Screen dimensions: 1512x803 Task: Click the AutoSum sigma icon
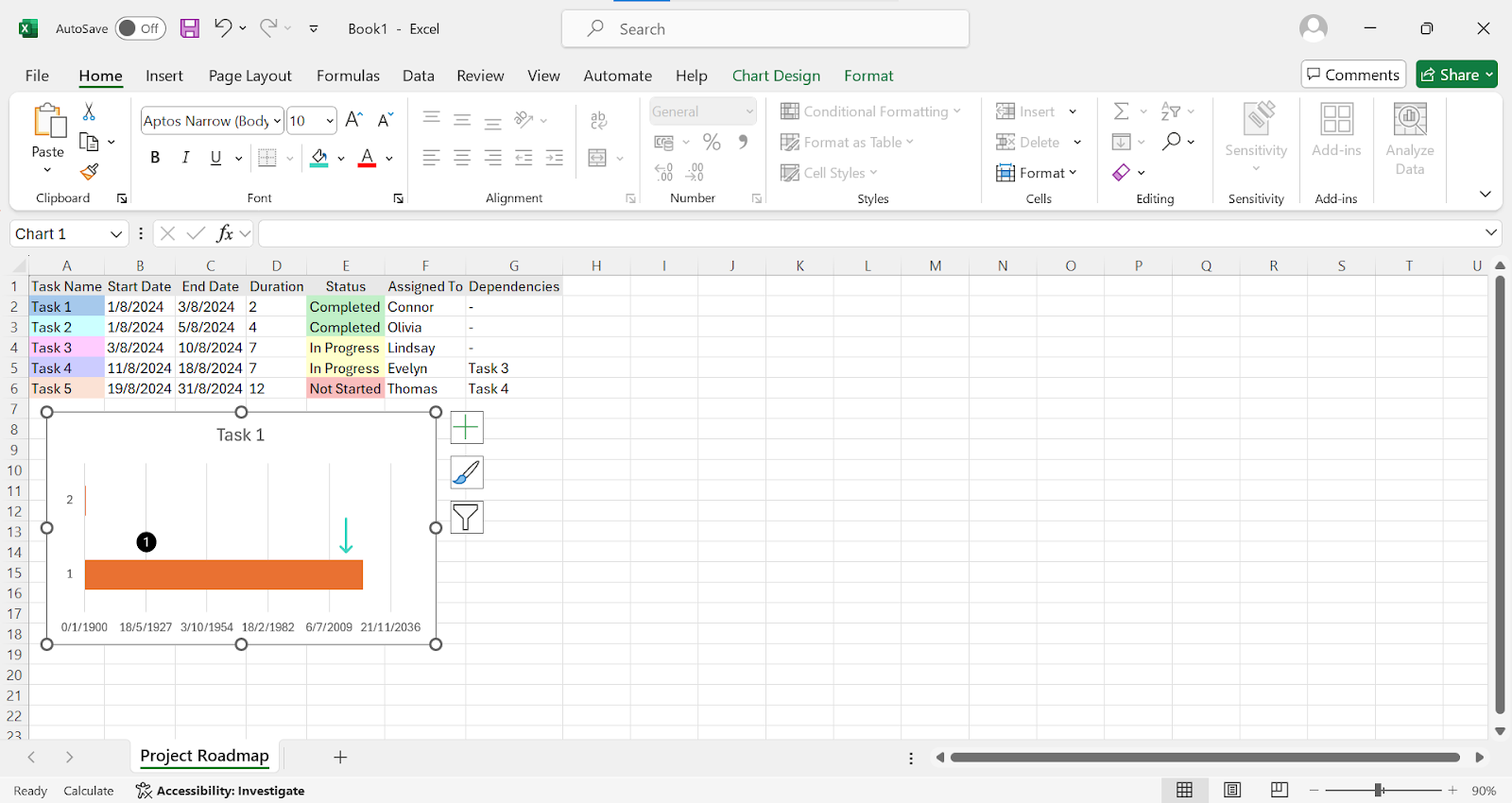(x=1121, y=111)
